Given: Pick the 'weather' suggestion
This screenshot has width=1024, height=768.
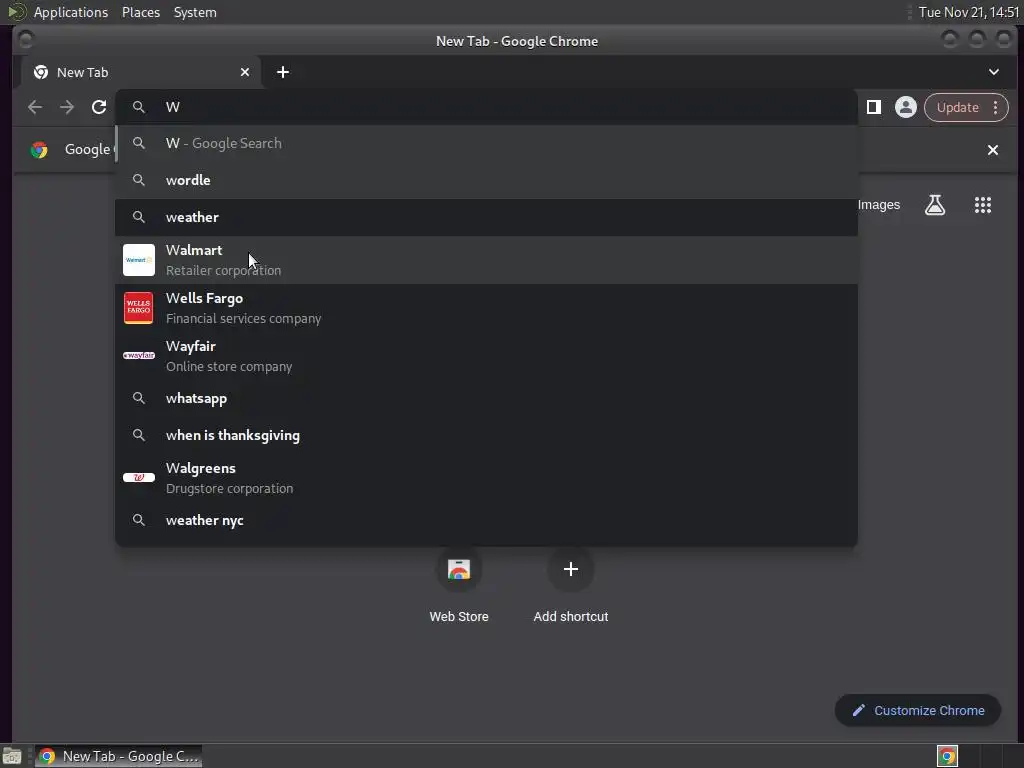Looking at the screenshot, I should (486, 217).
